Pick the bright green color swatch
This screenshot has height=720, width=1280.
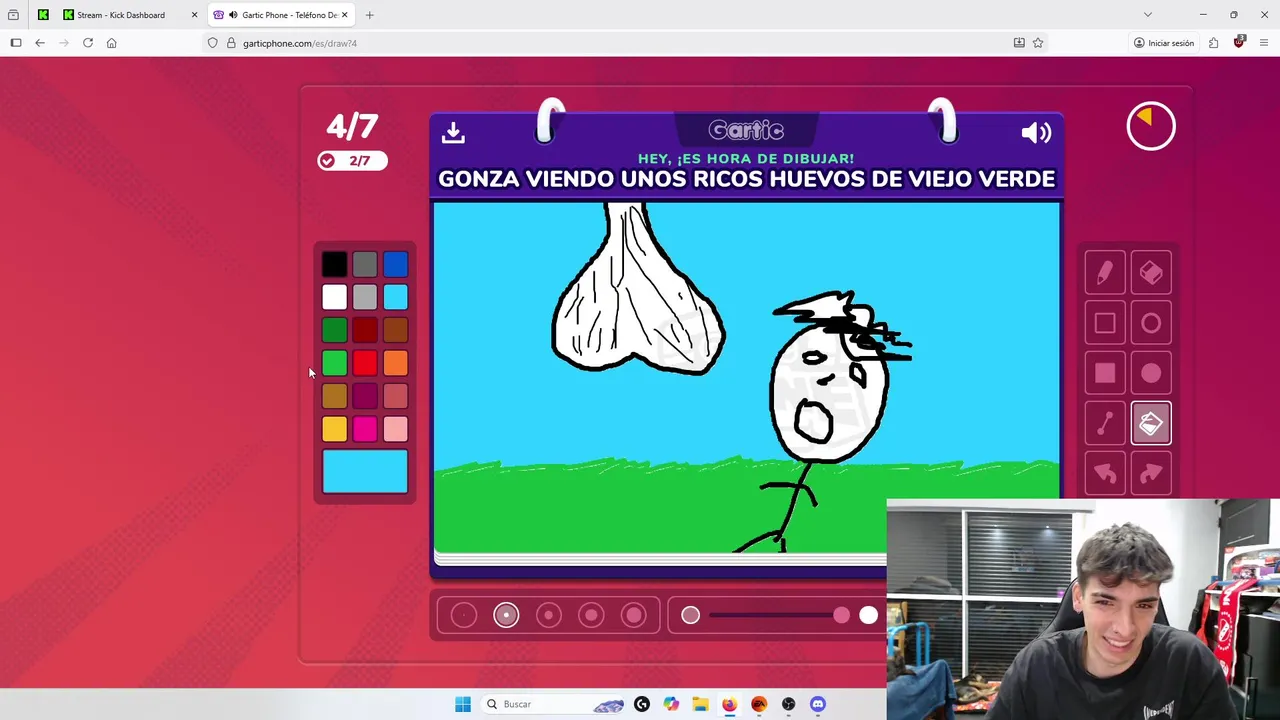coord(335,363)
